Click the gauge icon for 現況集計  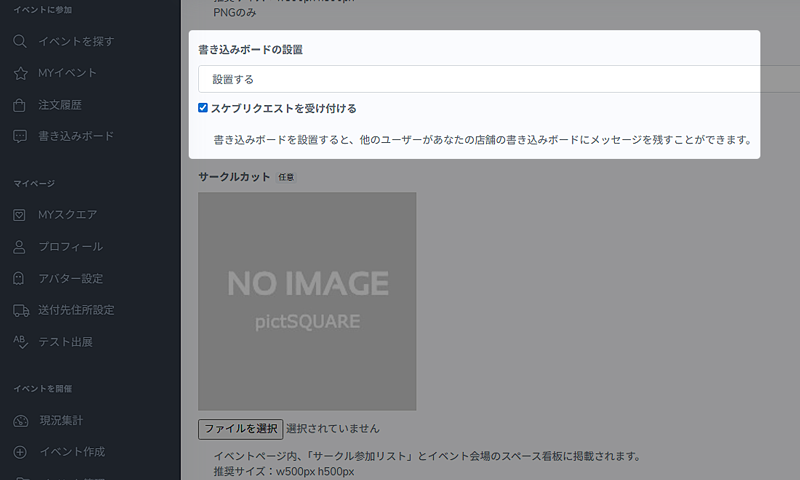pyautogui.click(x=20, y=420)
